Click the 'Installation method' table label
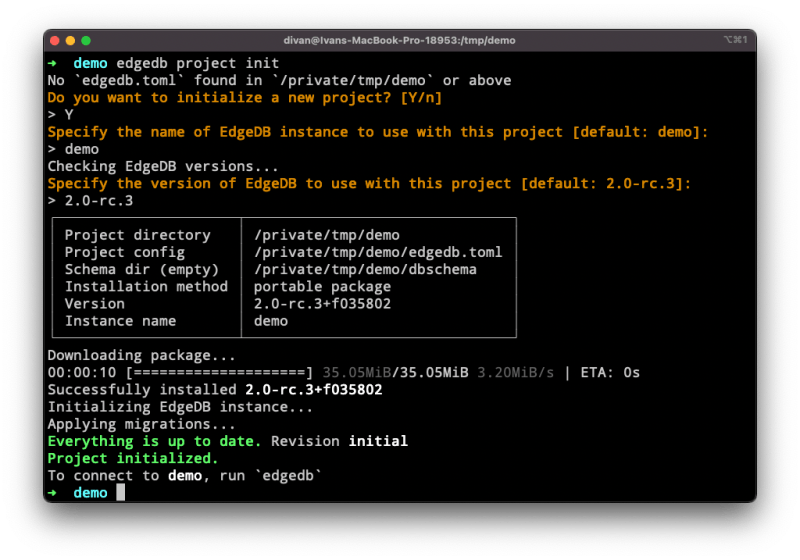The height and width of the screenshot is (560, 800). pyautogui.click(x=146, y=287)
